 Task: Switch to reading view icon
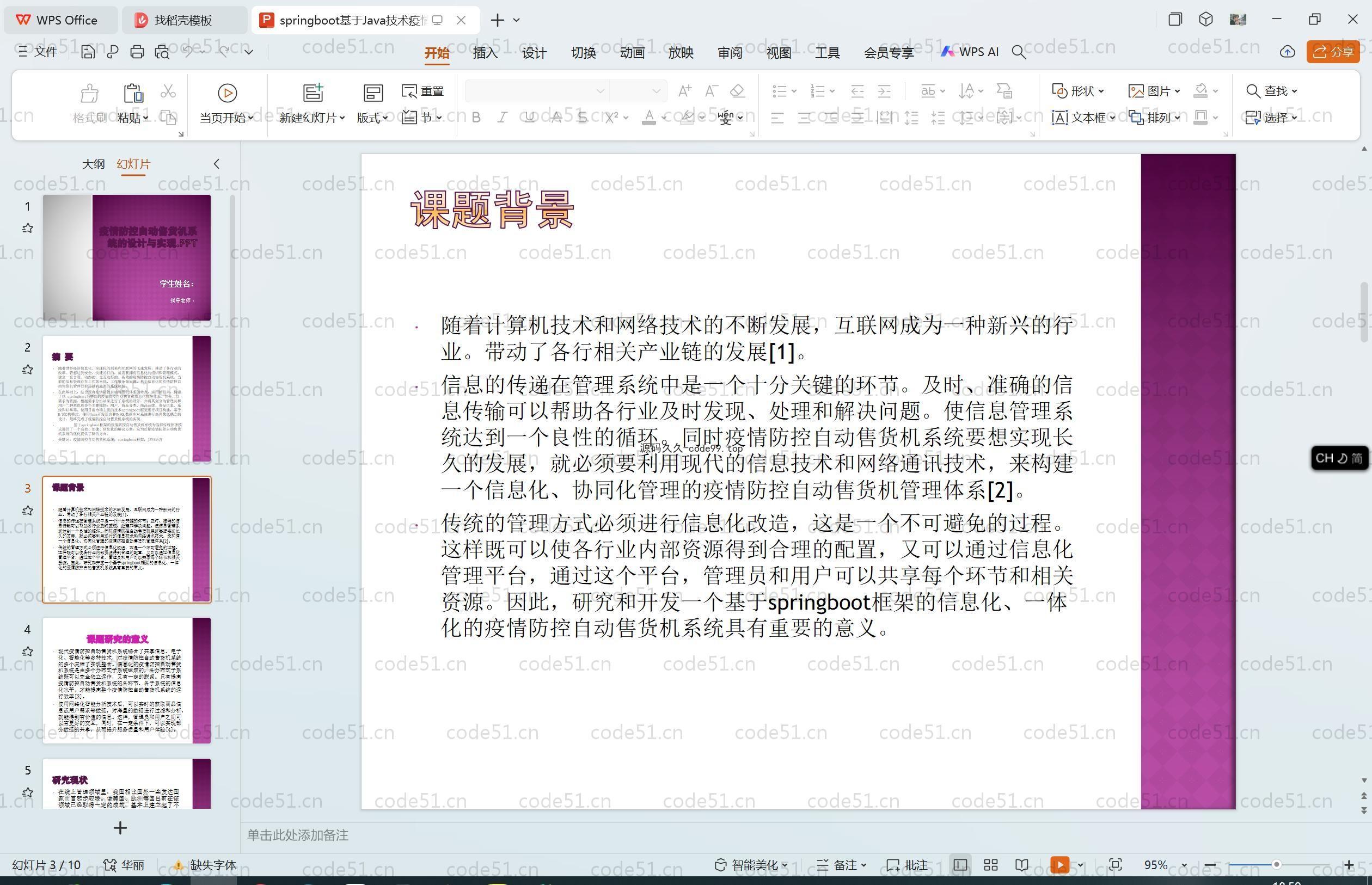coord(1021,865)
